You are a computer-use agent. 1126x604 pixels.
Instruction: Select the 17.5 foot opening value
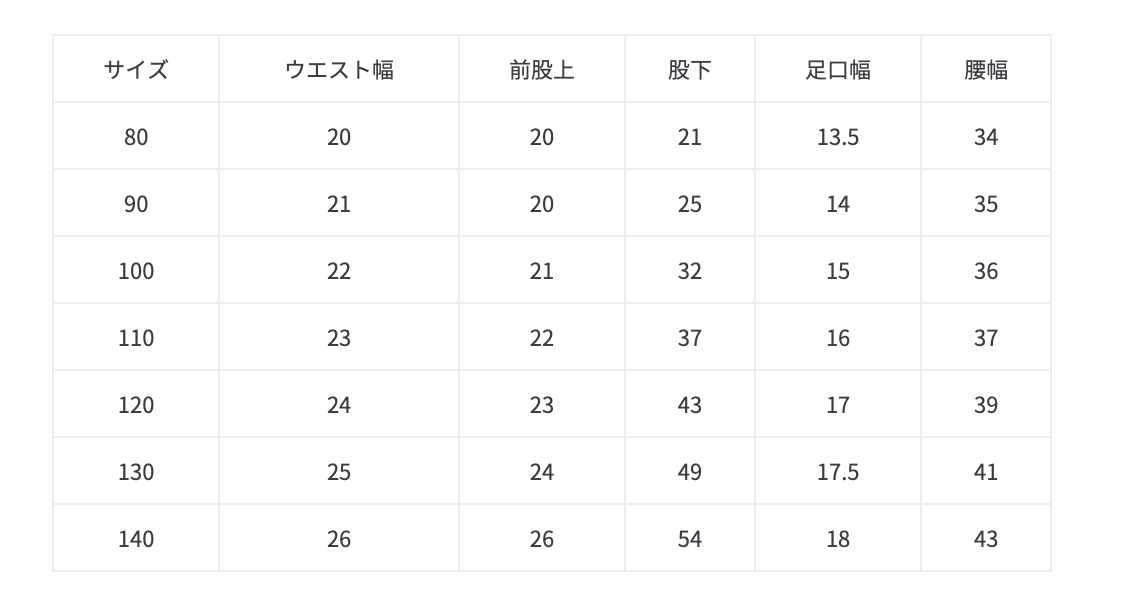[837, 471]
